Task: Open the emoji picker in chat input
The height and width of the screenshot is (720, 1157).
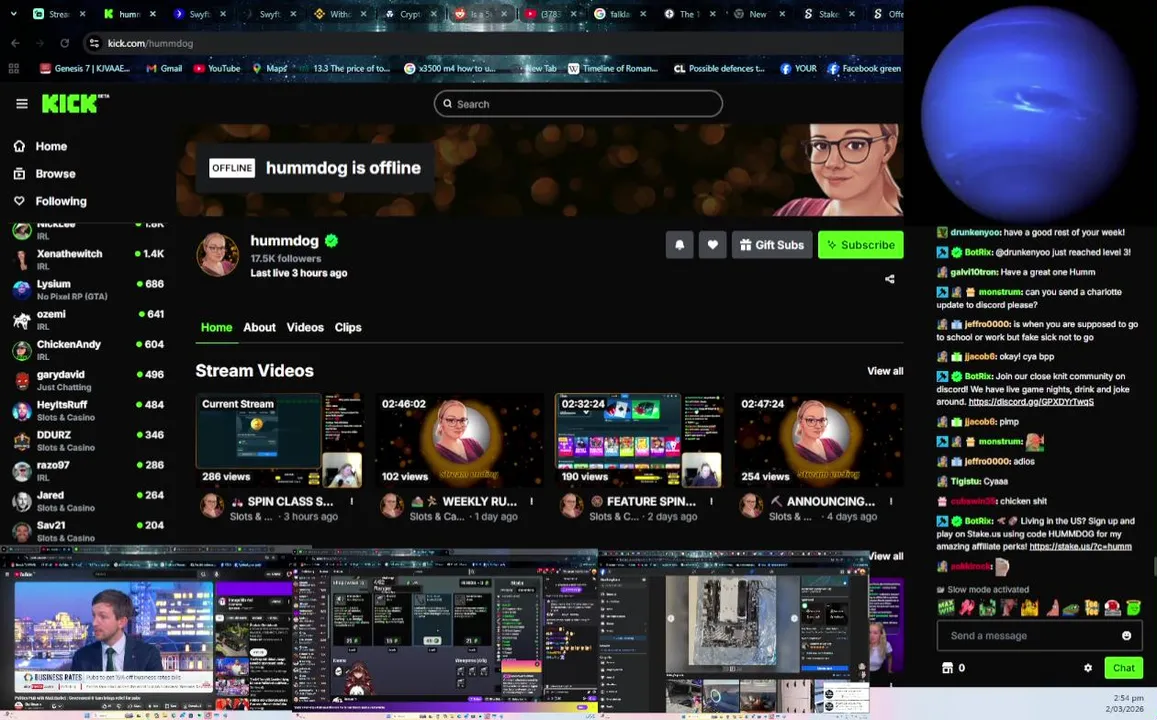Action: click(x=1126, y=635)
